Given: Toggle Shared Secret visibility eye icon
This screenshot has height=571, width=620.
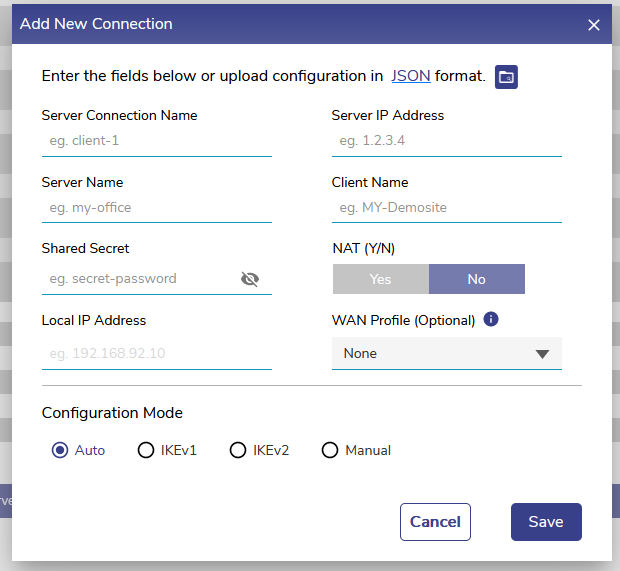Looking at the screenshot, I should point(250,279).
